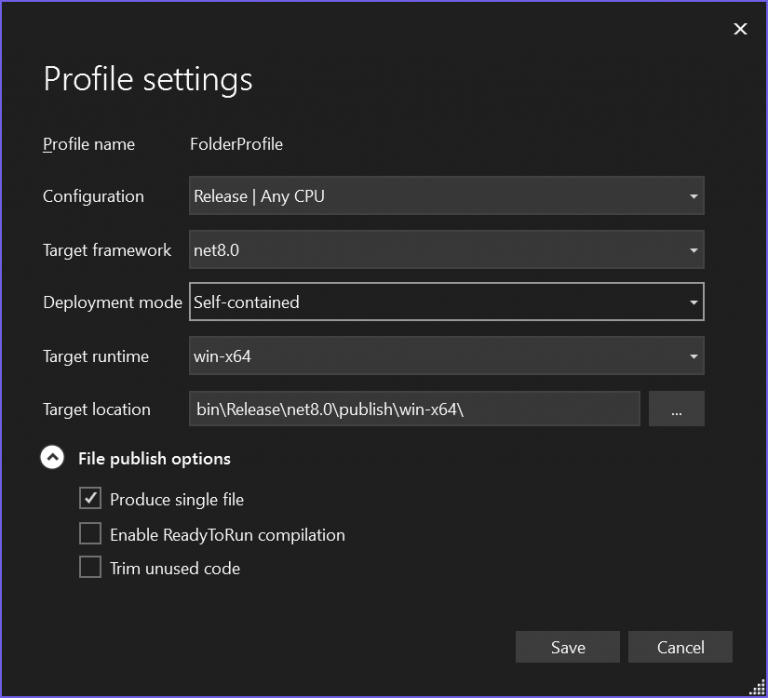
Task: Click the Deployment mode field label
Action: tap(112, 302)
